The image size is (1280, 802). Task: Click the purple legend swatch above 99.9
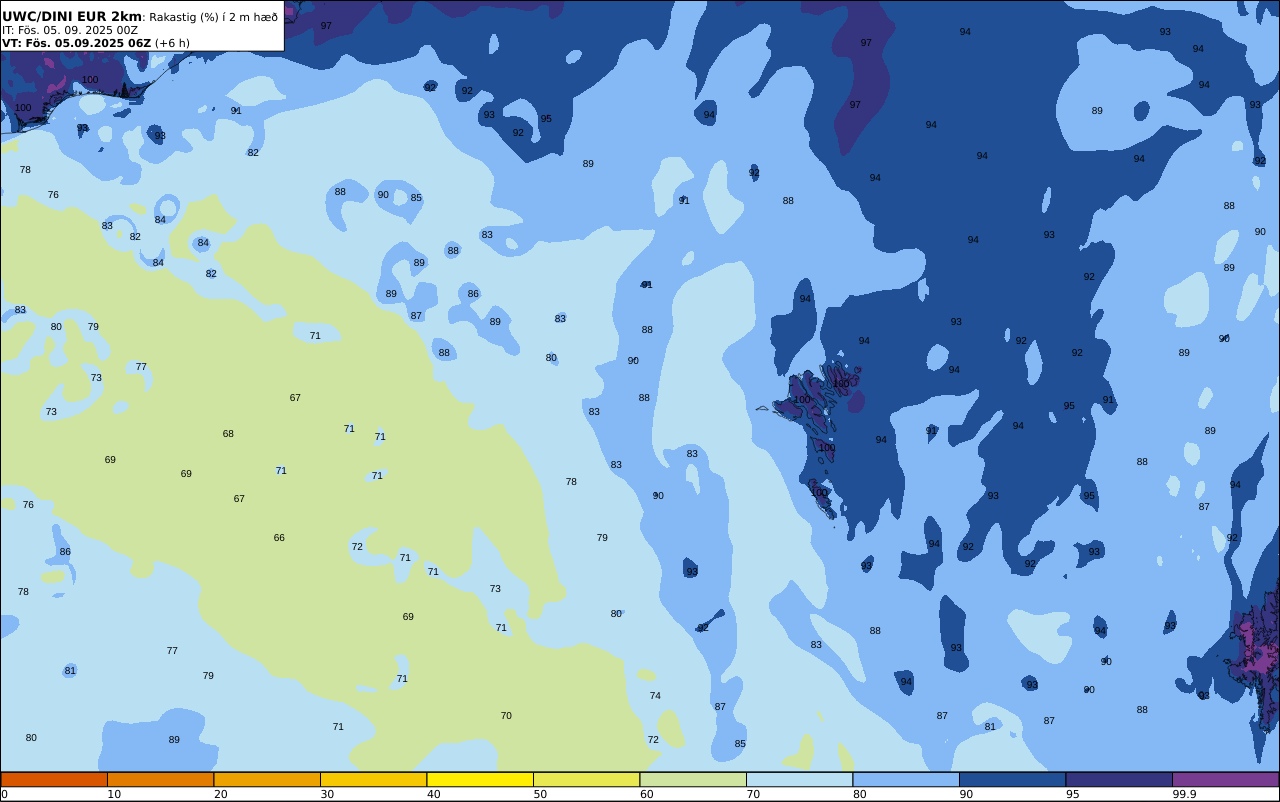pyautogui.click(x=1225, y=779)
